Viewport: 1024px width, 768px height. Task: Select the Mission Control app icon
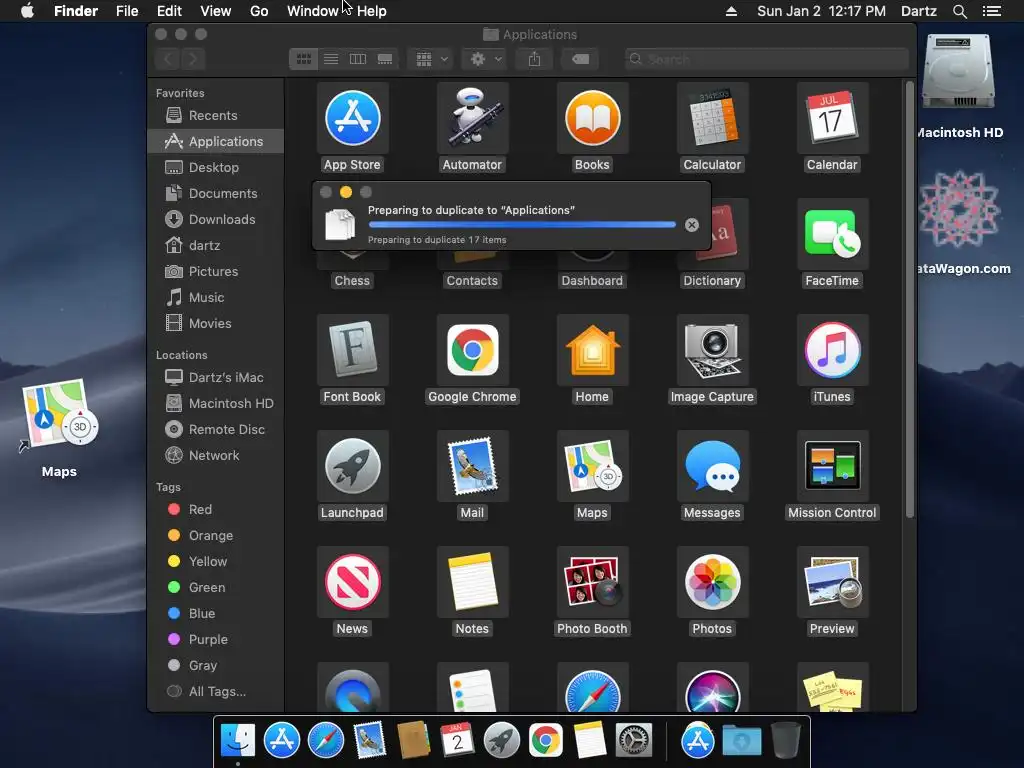click(832, 466)
